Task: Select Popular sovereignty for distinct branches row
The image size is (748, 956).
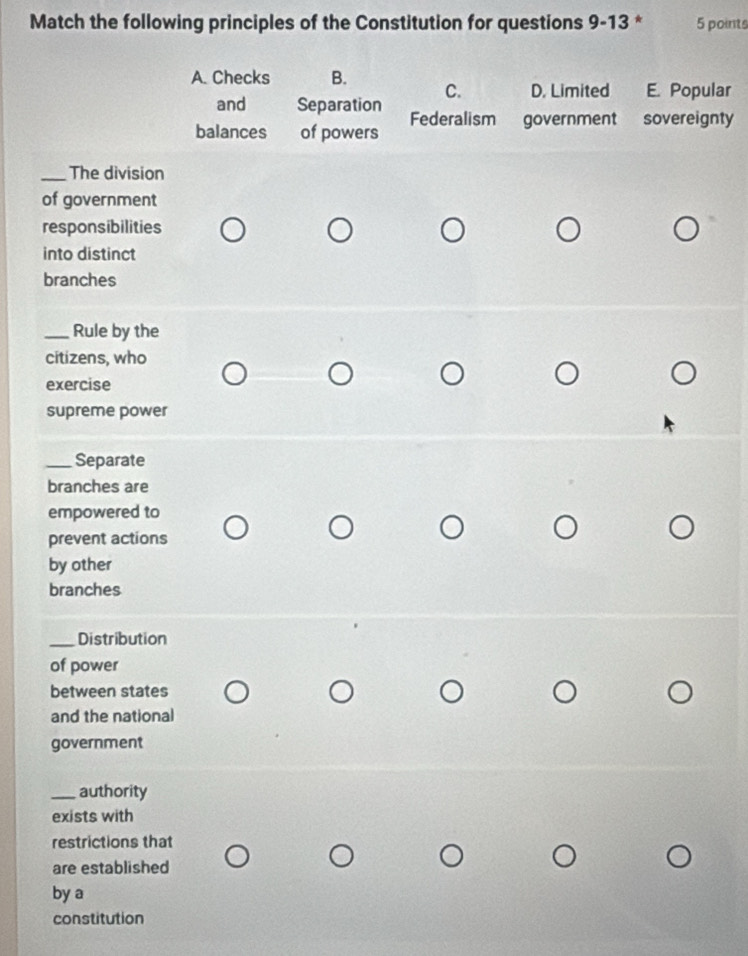Action: (x=684, y=232)
